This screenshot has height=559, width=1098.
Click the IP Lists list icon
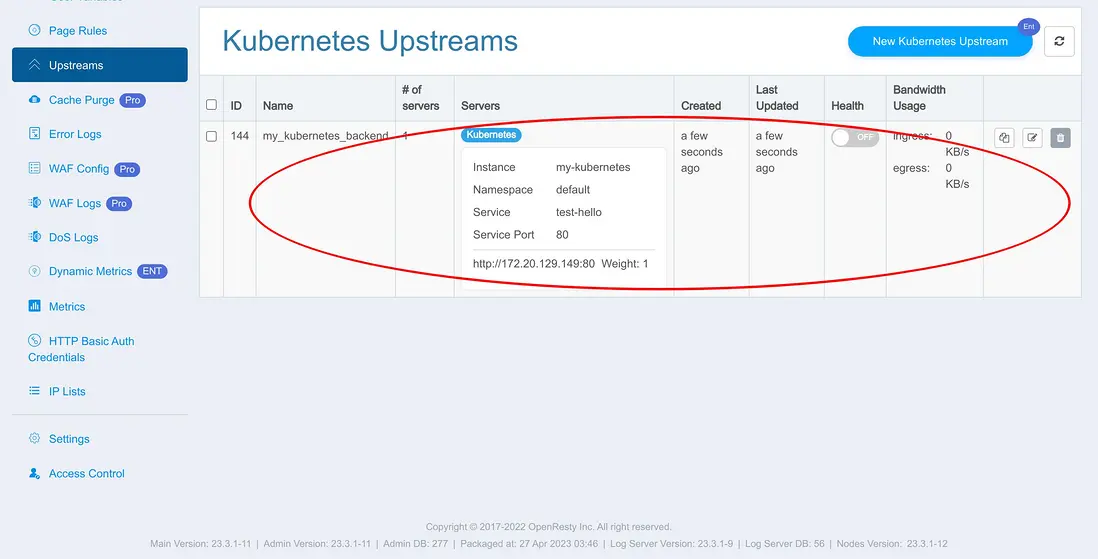tap(34, 391)
